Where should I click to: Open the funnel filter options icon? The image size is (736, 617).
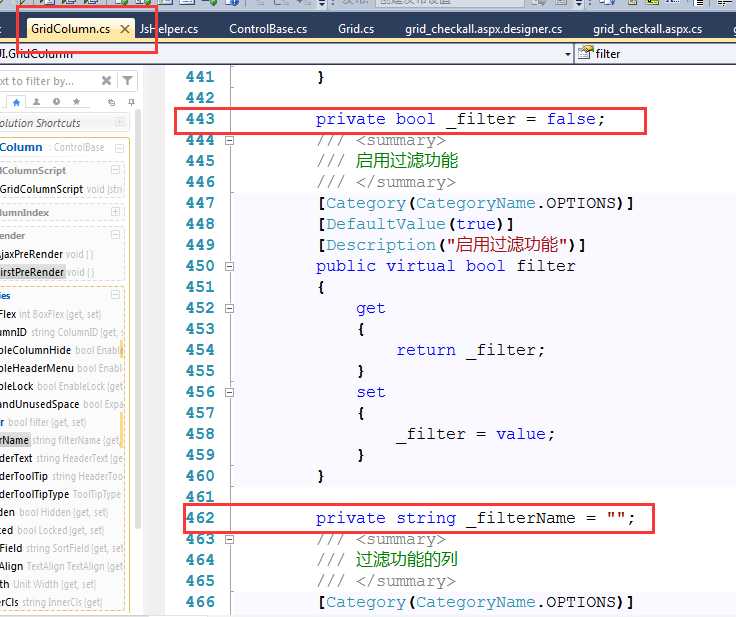127,81
